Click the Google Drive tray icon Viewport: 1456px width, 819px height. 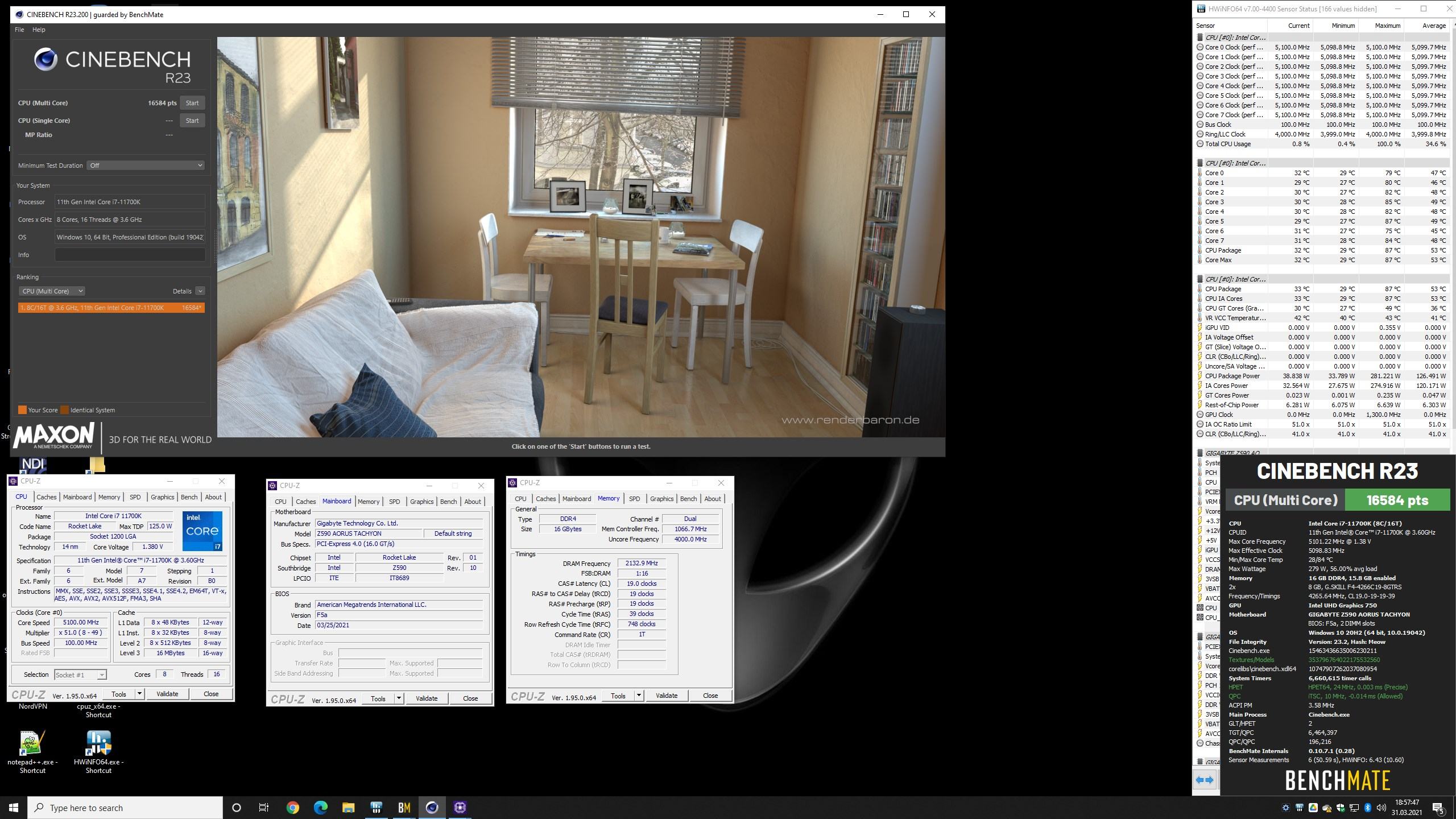pos(1313,808)
